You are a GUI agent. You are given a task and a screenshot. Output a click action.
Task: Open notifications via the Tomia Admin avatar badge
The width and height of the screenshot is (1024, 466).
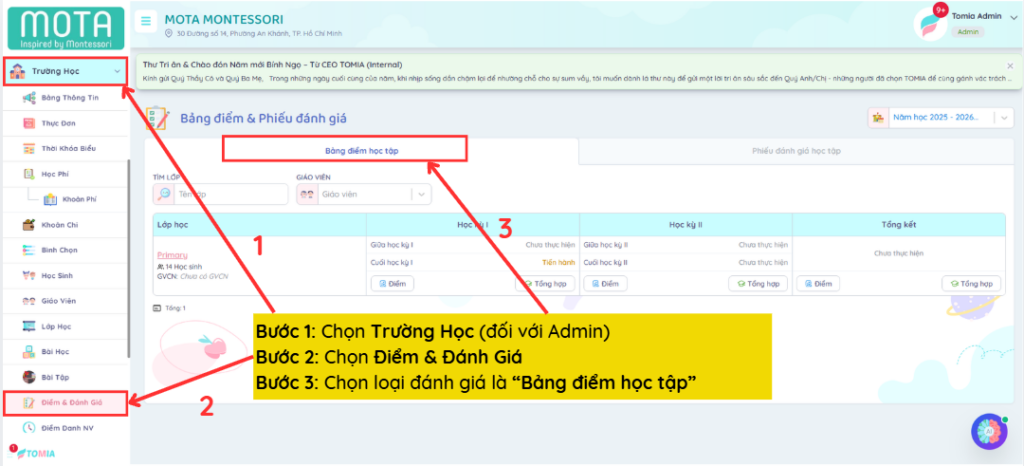pos(938,11)
